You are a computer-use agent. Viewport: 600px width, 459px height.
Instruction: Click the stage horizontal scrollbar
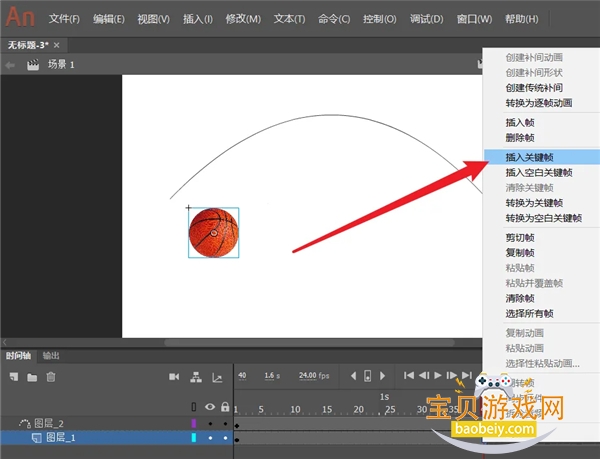pyautogui.click(x=309, y=343)
